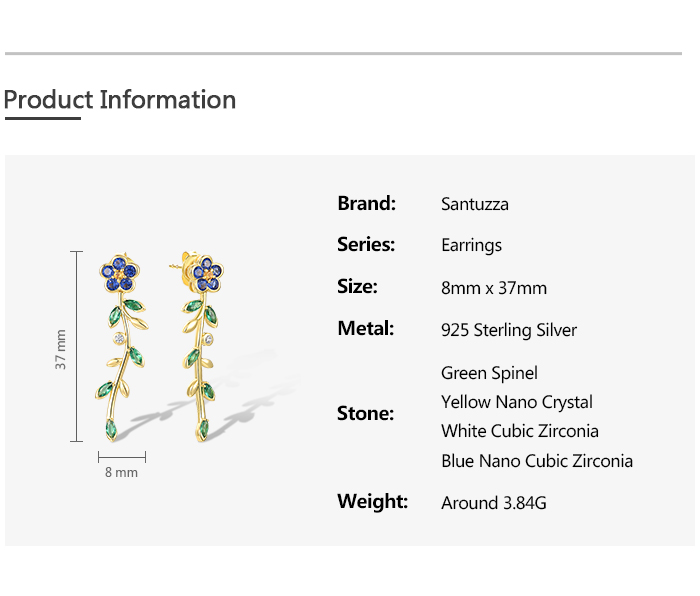Select the Brand label
This screenshot has width=700, height=596.
click(x=367, y=203)
